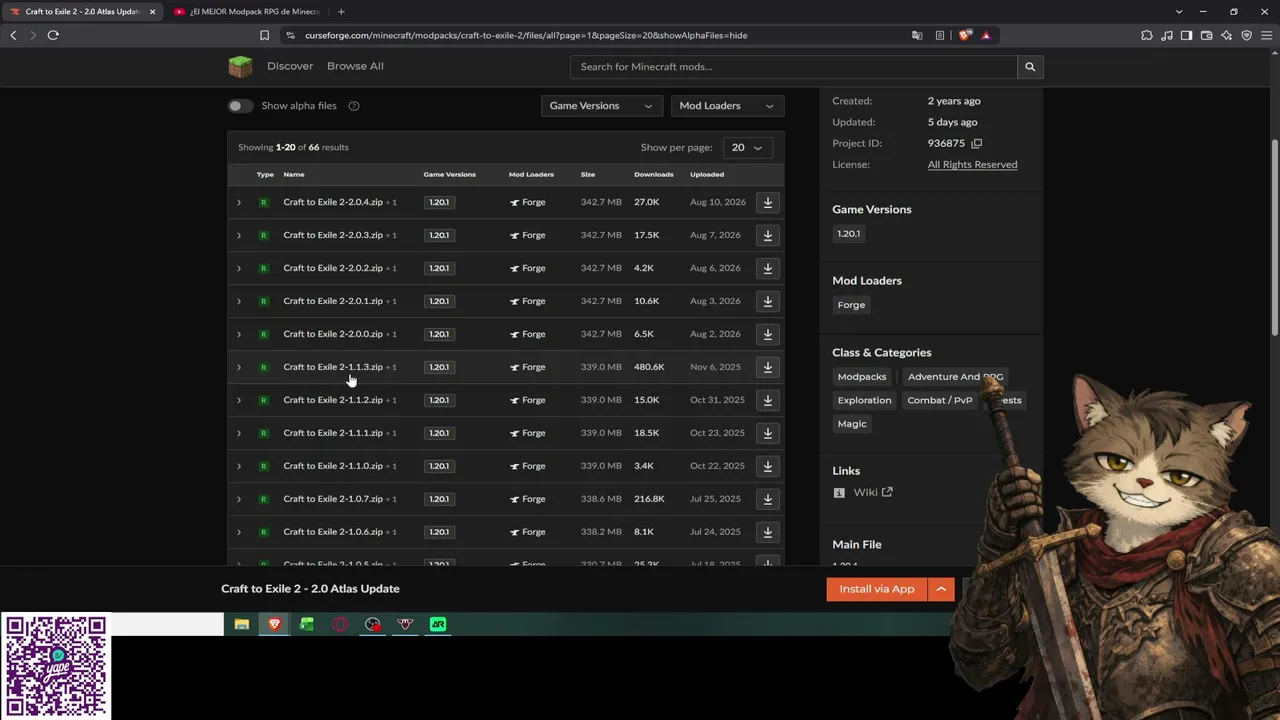Open the browser extensions puzzle icon

[x=1146, y=35]
